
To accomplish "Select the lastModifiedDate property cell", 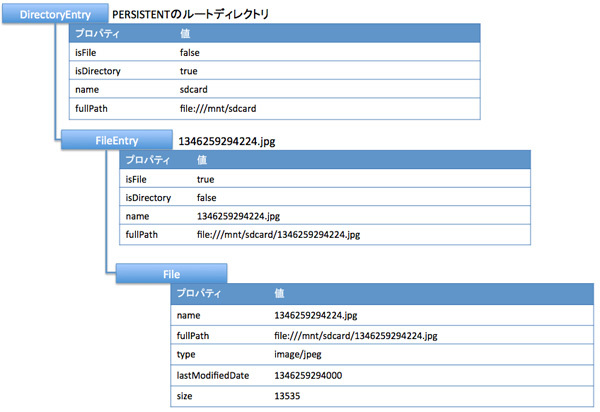I will tap(213, 376).
